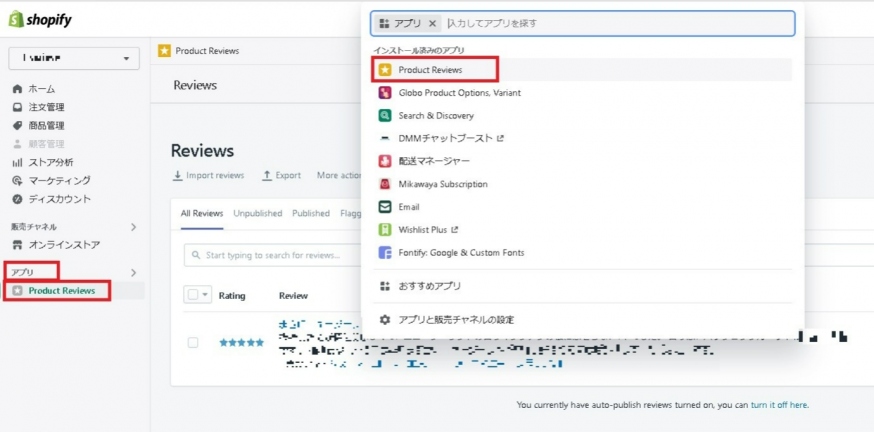Screen dimensions: 874x432
Task: Click the Review column header
Action: (293, 295)
